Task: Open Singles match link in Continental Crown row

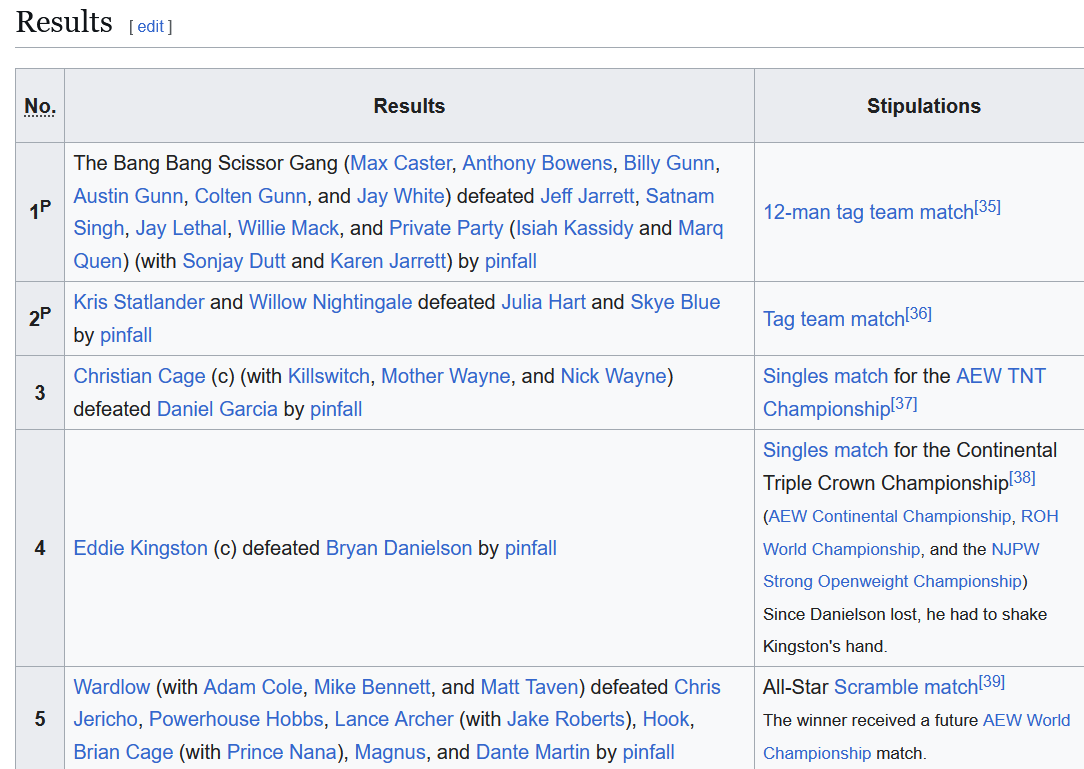Action: click(x=825, y=450)
